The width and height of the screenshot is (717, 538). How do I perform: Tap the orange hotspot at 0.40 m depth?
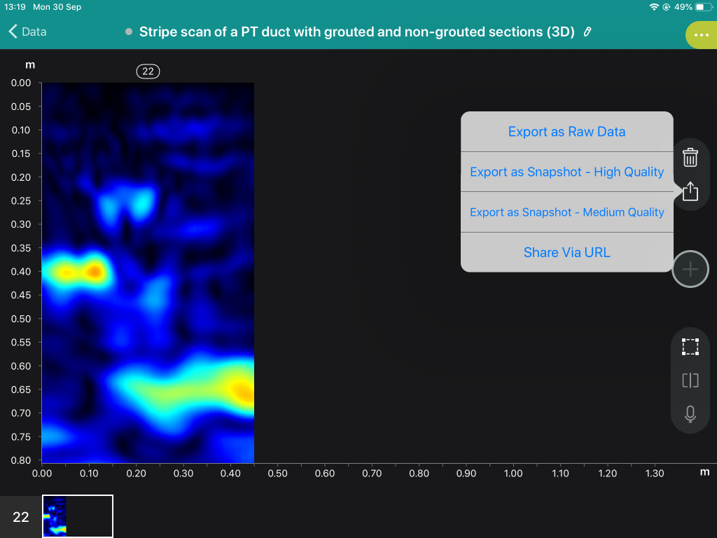[x=94, y=272]
